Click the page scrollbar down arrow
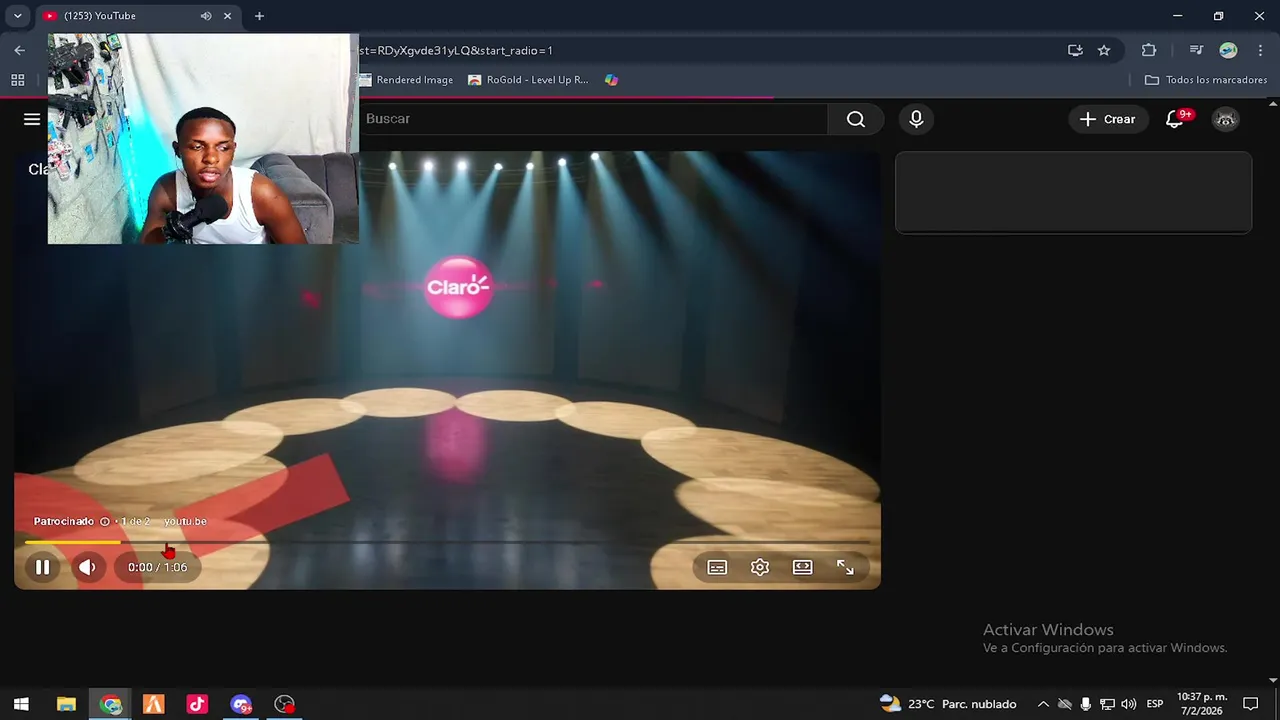The image size is (1280, 720). pyautogui.click(x=1272, y=680)
